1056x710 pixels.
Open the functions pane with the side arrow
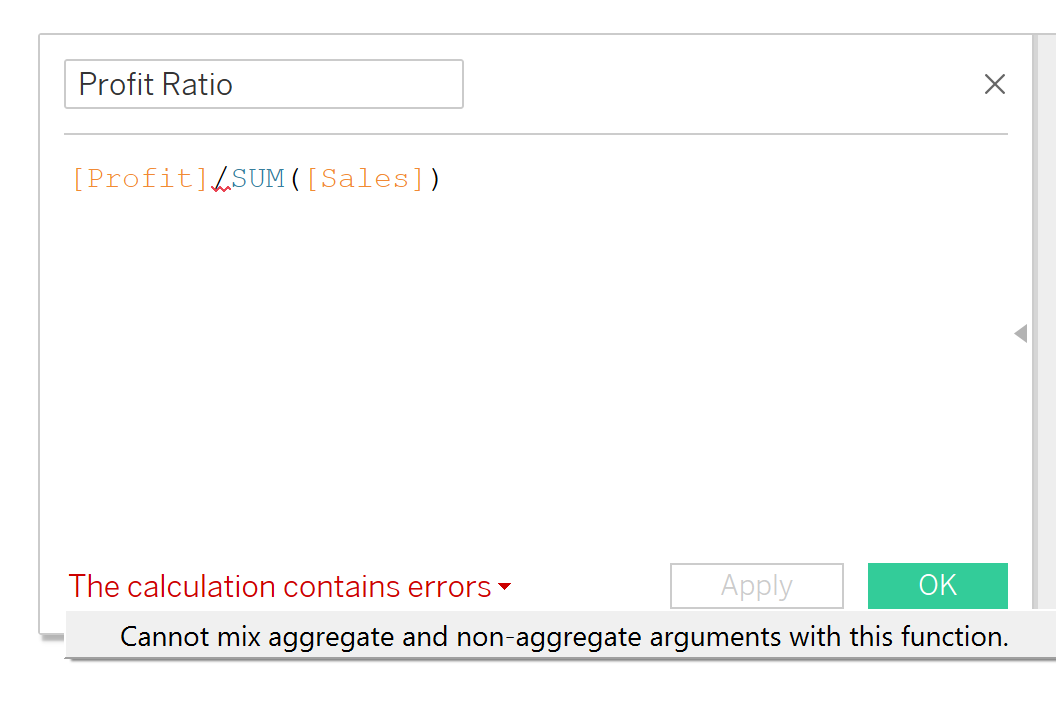pos(1021,333)
